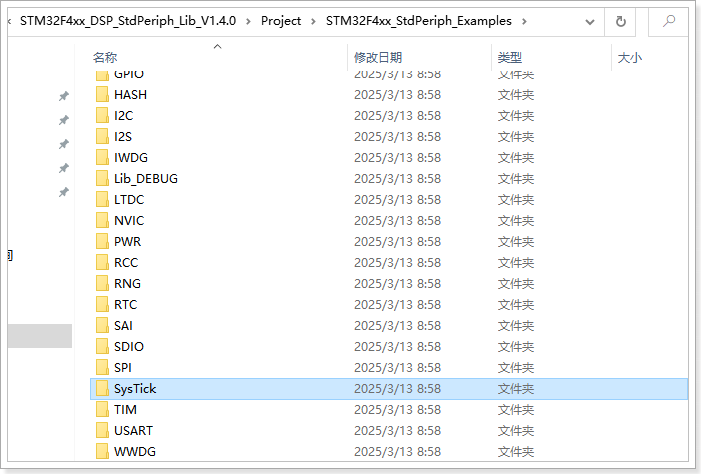The image size is (701, 474).
Task: Expand chevron after STM32F4xx_StdPeriph_Examples breadcrumb
Action: 524,21
